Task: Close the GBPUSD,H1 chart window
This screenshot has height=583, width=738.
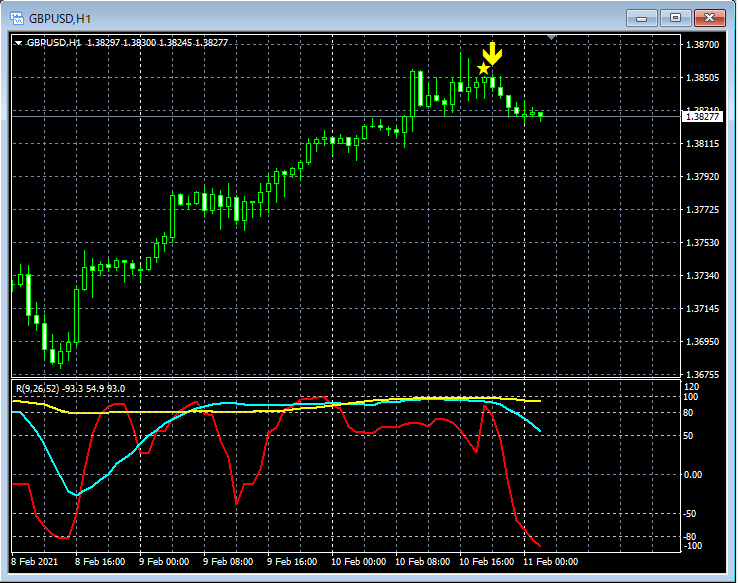Action: click(x=712, y=17)
